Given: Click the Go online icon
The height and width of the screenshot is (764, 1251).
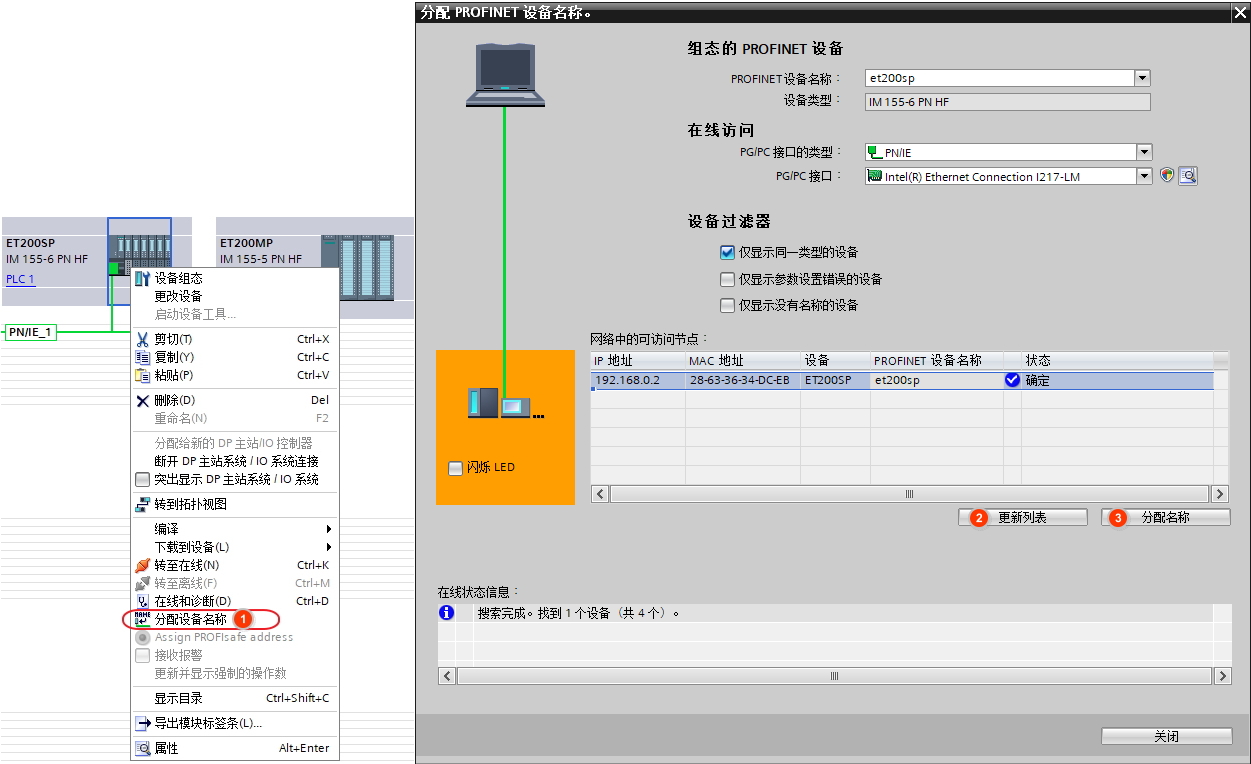Looking at the screenshot, I should (143, 565).
